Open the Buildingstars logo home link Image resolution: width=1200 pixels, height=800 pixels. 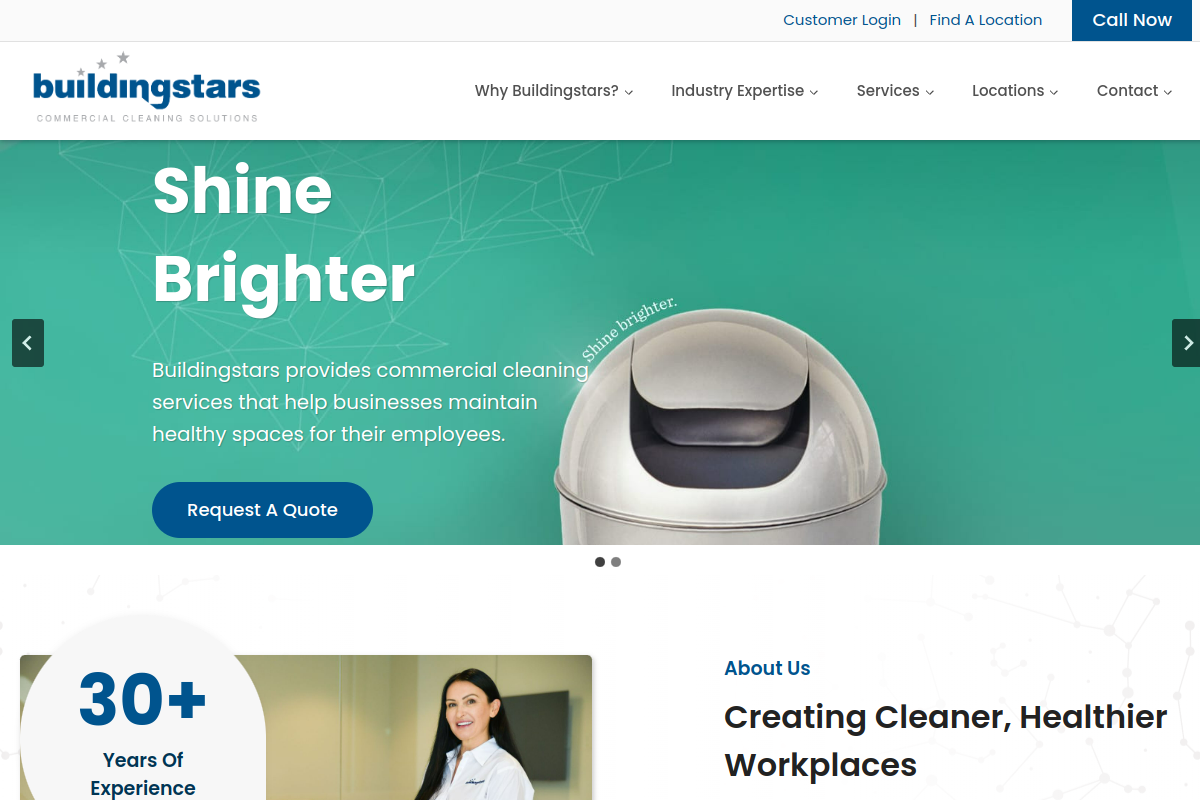pyautogui.click(x=147, y=88)
